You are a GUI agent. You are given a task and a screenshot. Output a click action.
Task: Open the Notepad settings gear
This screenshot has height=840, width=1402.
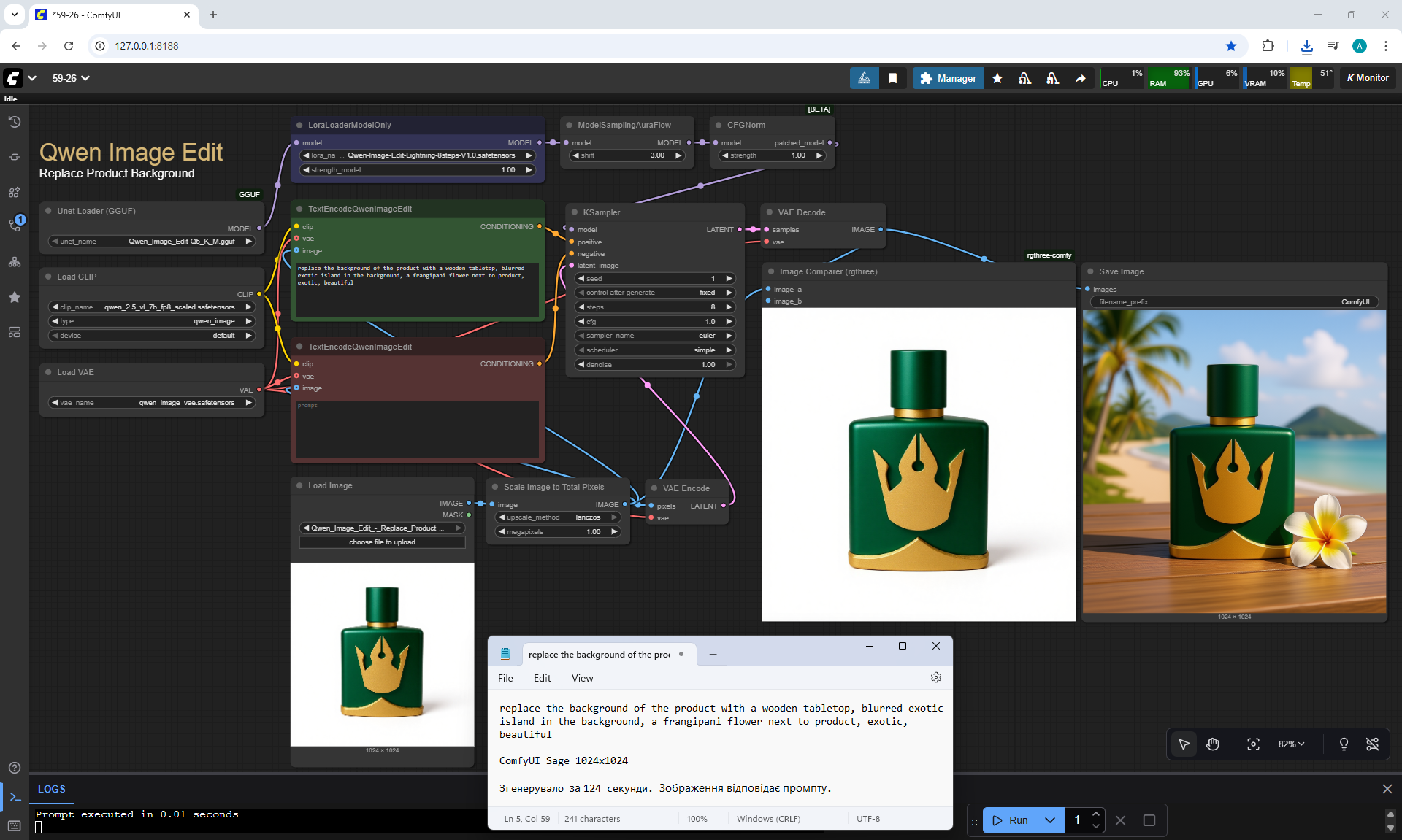[936, 677]
